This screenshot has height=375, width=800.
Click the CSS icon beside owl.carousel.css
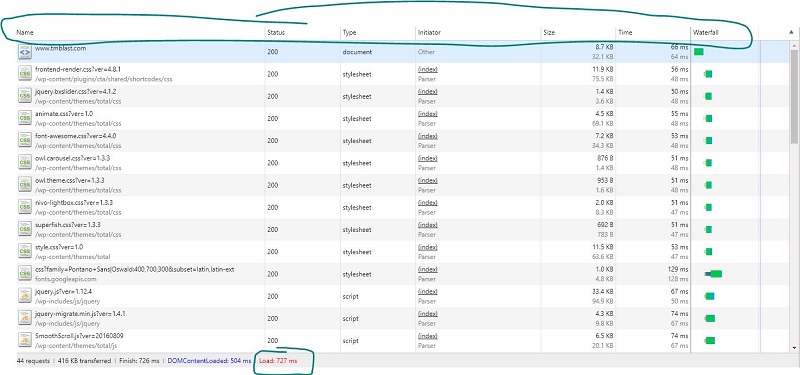pyautogui.click(x=24, y=163)
